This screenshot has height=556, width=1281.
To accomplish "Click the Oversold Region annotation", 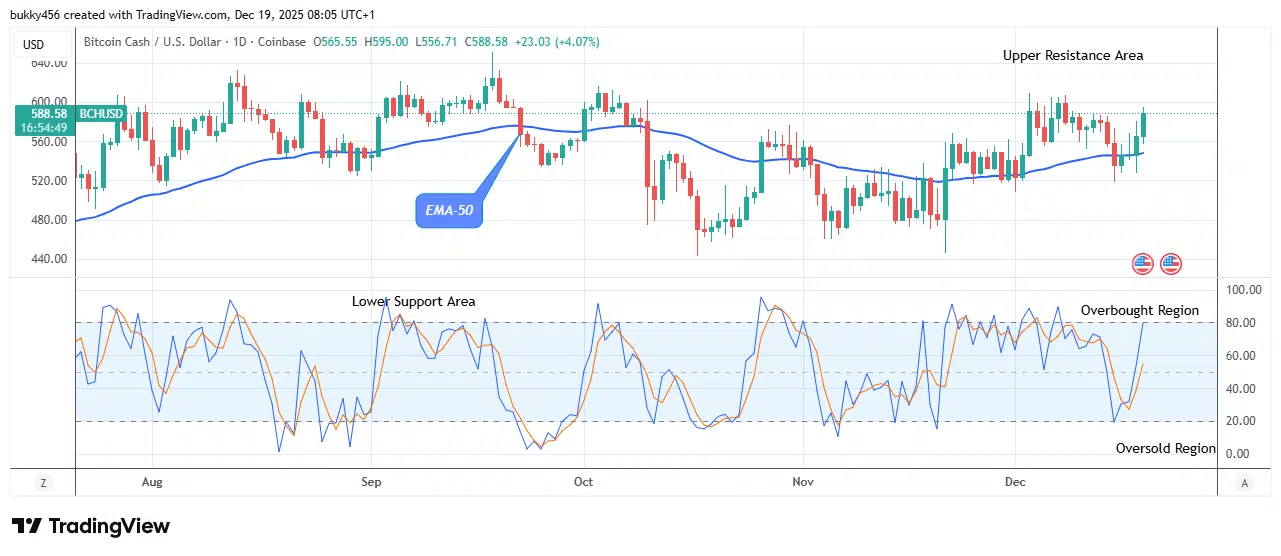I will 1165,449.
